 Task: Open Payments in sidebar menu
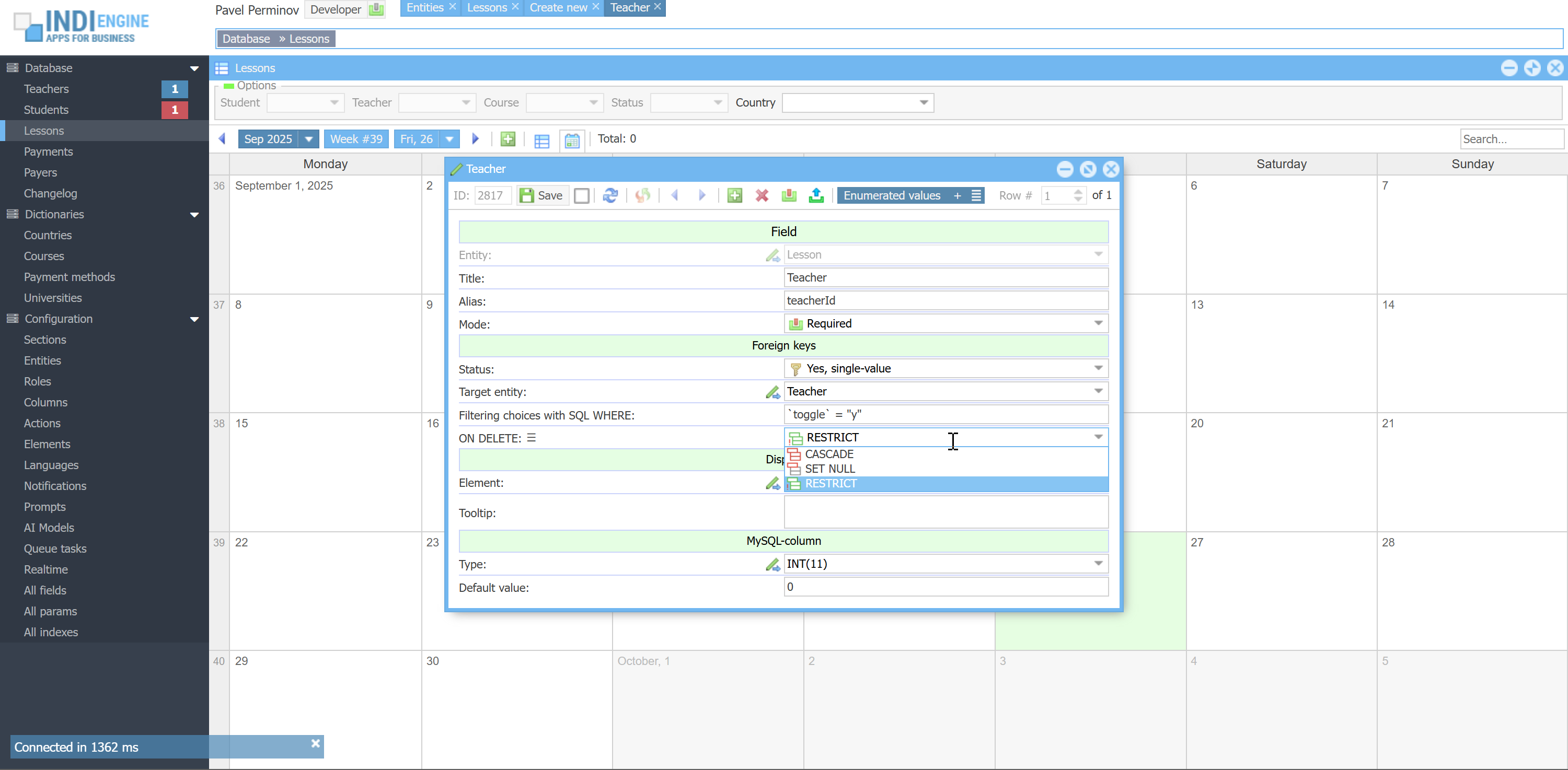tap(48, 151)
